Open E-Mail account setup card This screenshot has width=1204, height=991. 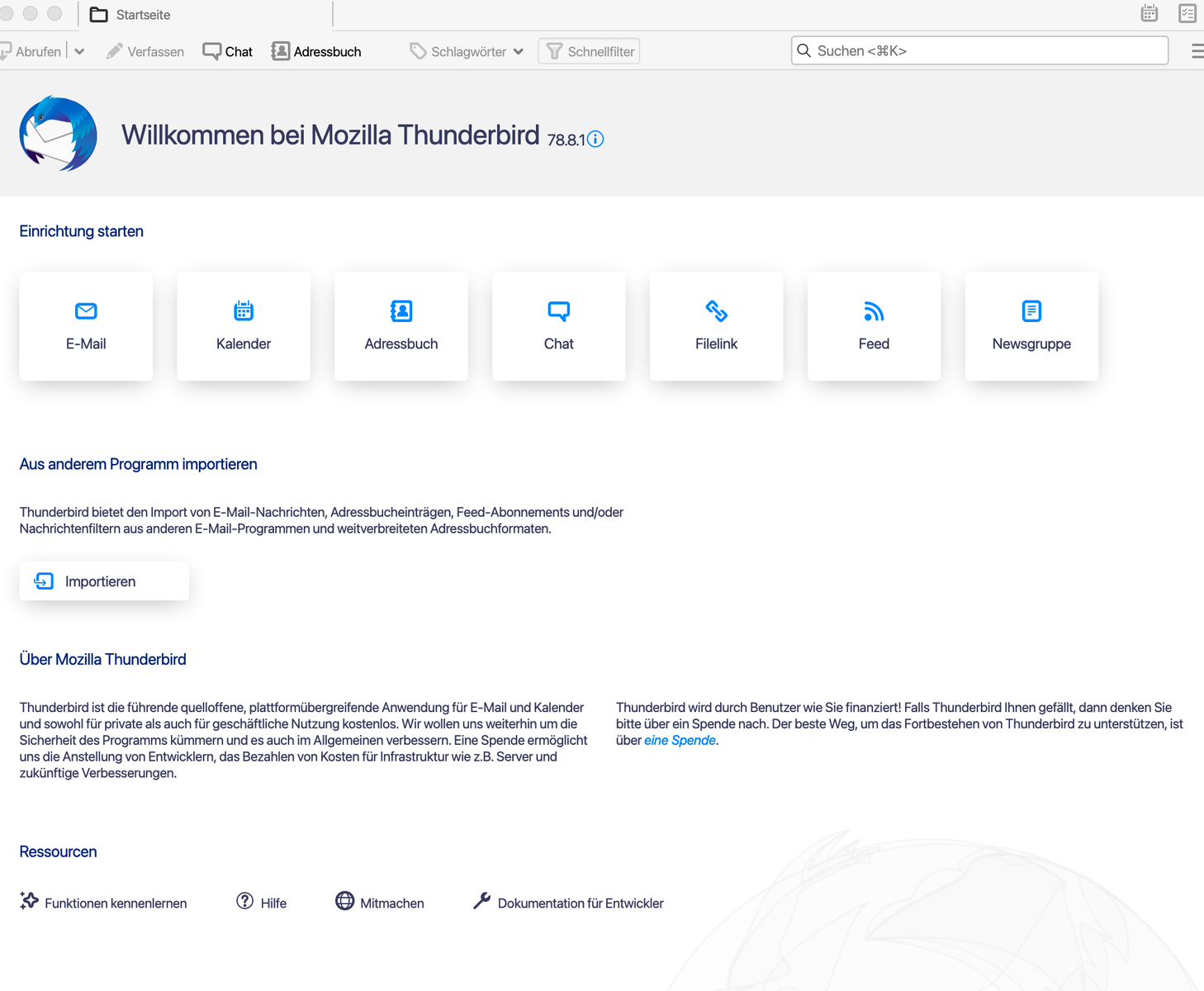(86, 326)
